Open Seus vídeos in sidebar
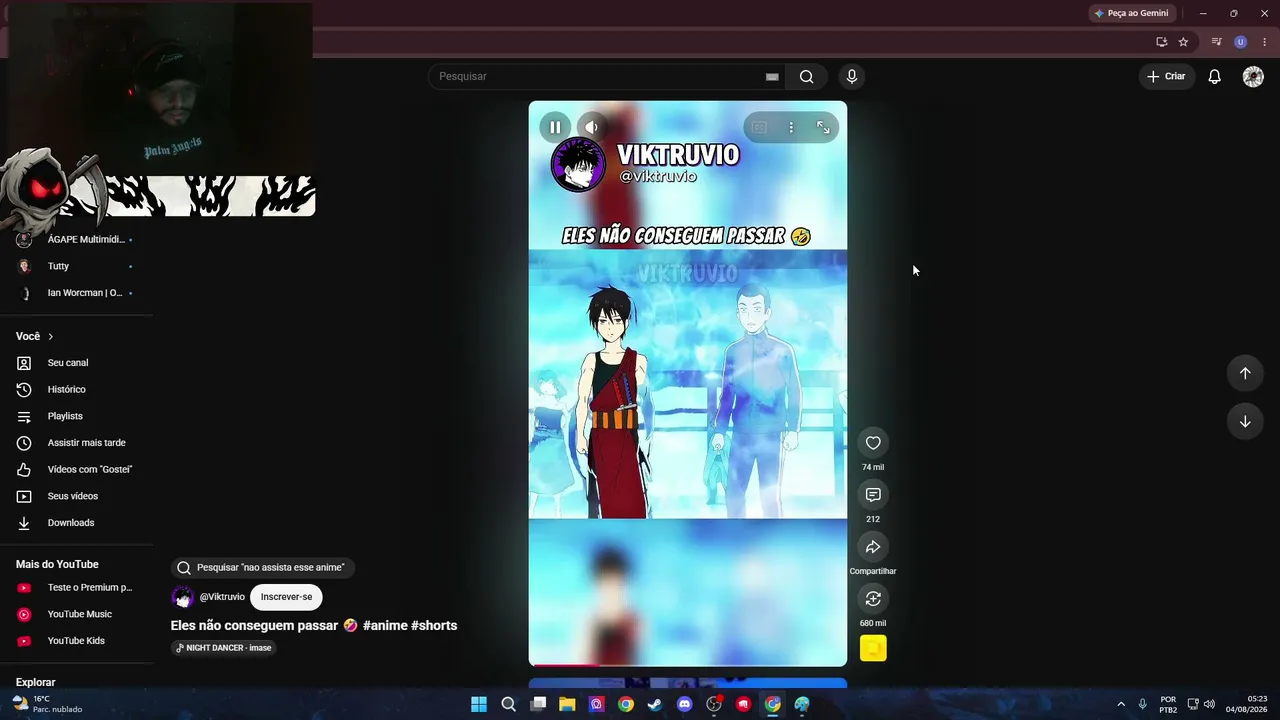This screenshot has width=1280, height=720. (76, 496)
